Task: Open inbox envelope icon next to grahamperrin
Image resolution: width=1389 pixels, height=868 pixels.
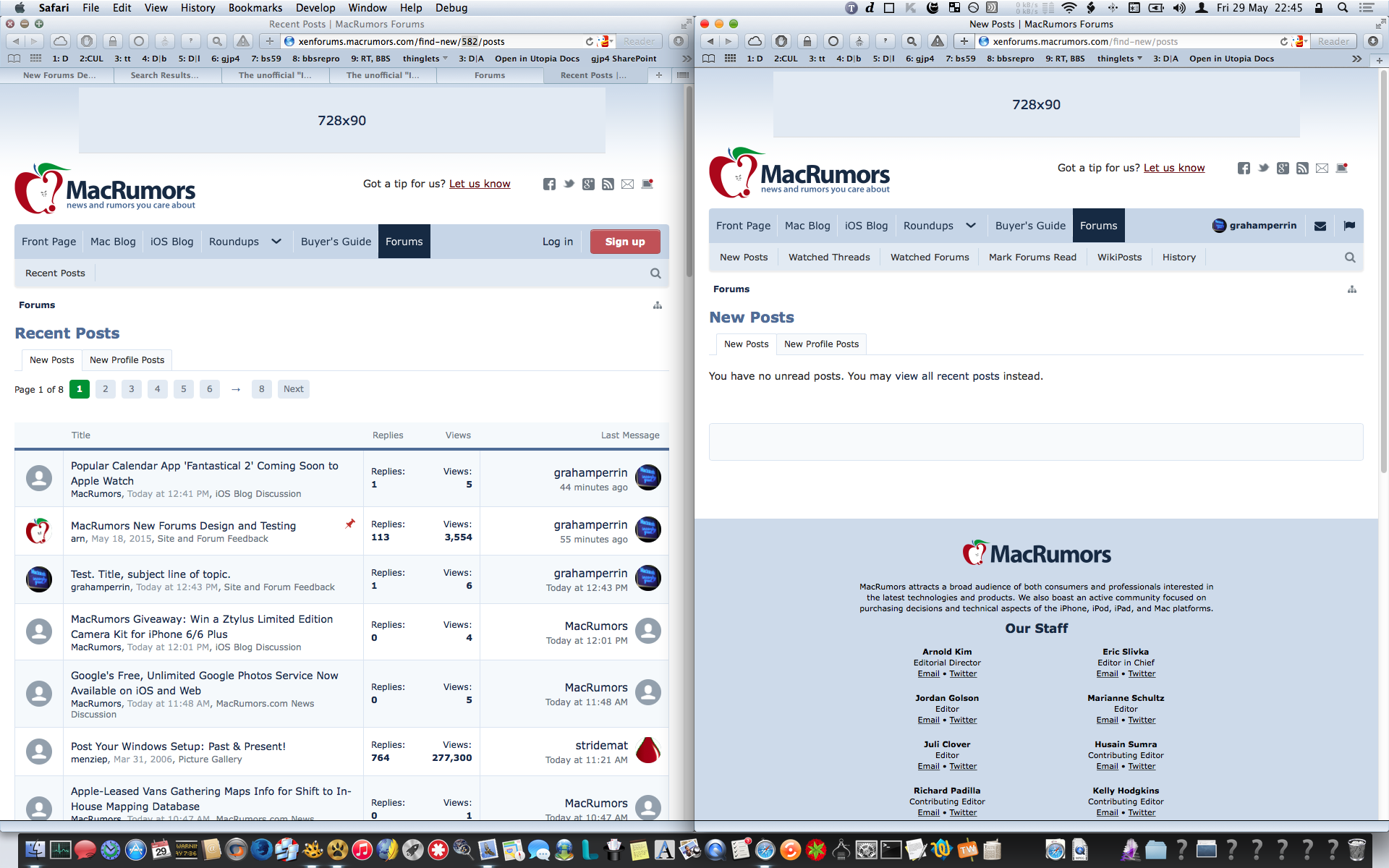Action: [1320, 226]
